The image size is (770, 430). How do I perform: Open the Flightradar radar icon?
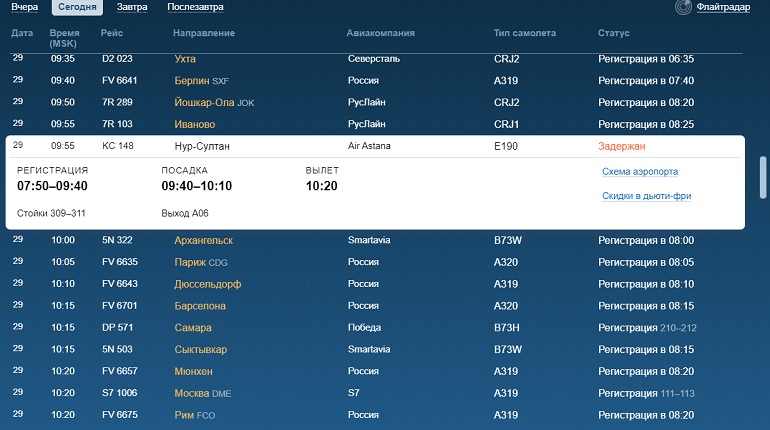(683, 7)
